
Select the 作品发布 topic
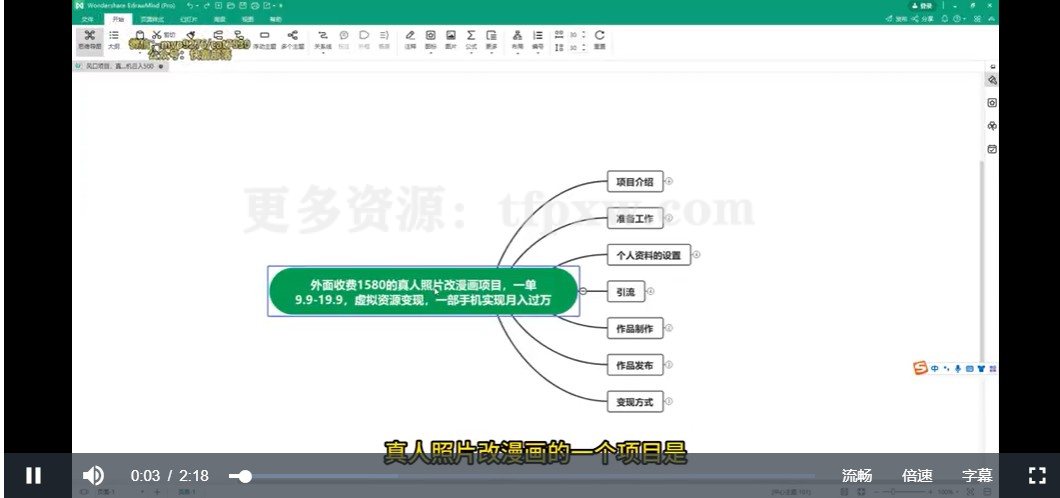[x=635, y=365]
